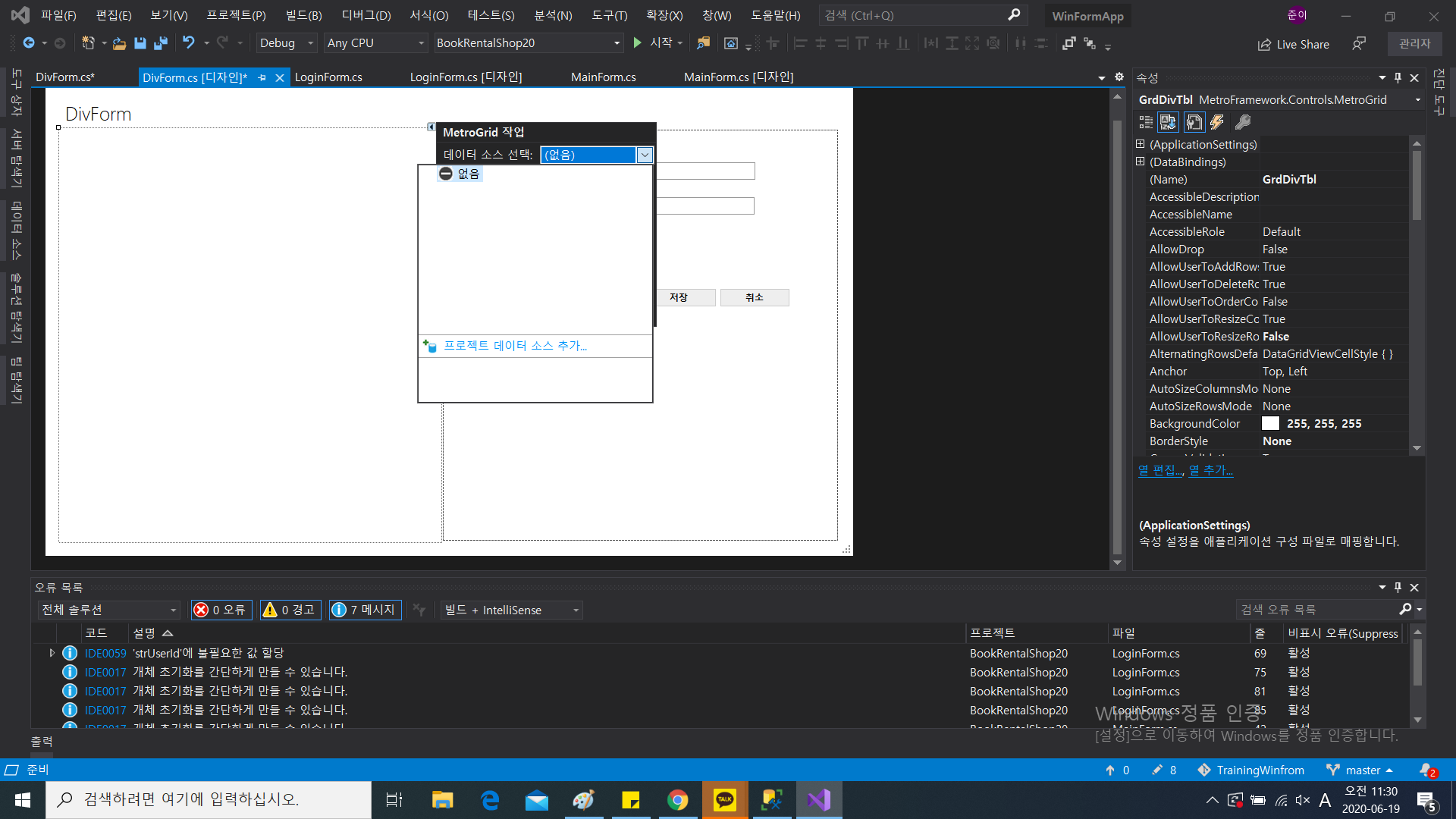The width and height of the screenshot is (1456, 819).
Task: Click the 열 편집 link in Properties
Action: click(1159, 470)
